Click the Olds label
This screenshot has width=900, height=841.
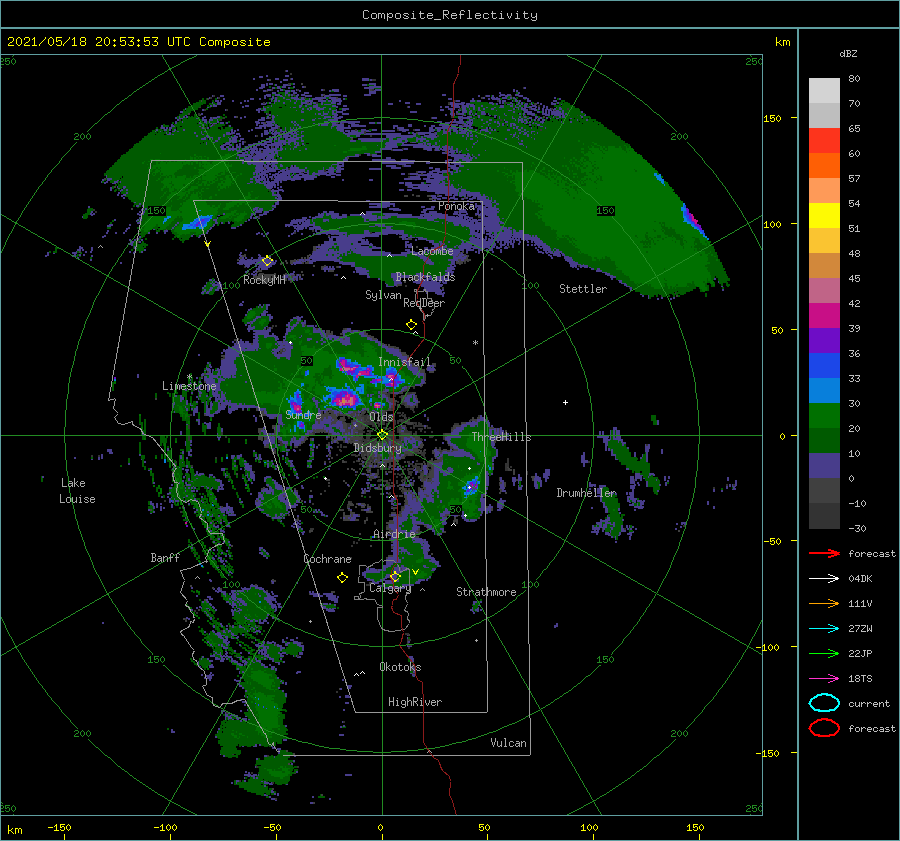point(381,417)
